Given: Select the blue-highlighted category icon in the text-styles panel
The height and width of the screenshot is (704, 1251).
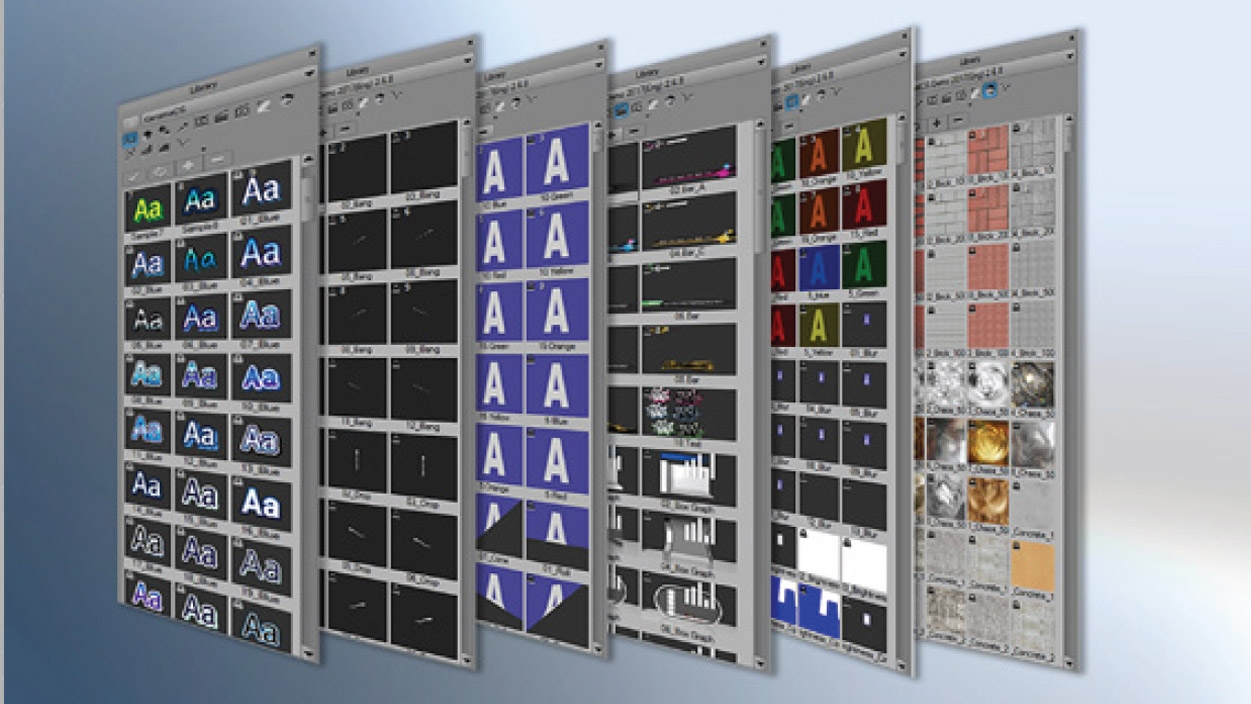Looking at the screenshot, I should (131, 141).
